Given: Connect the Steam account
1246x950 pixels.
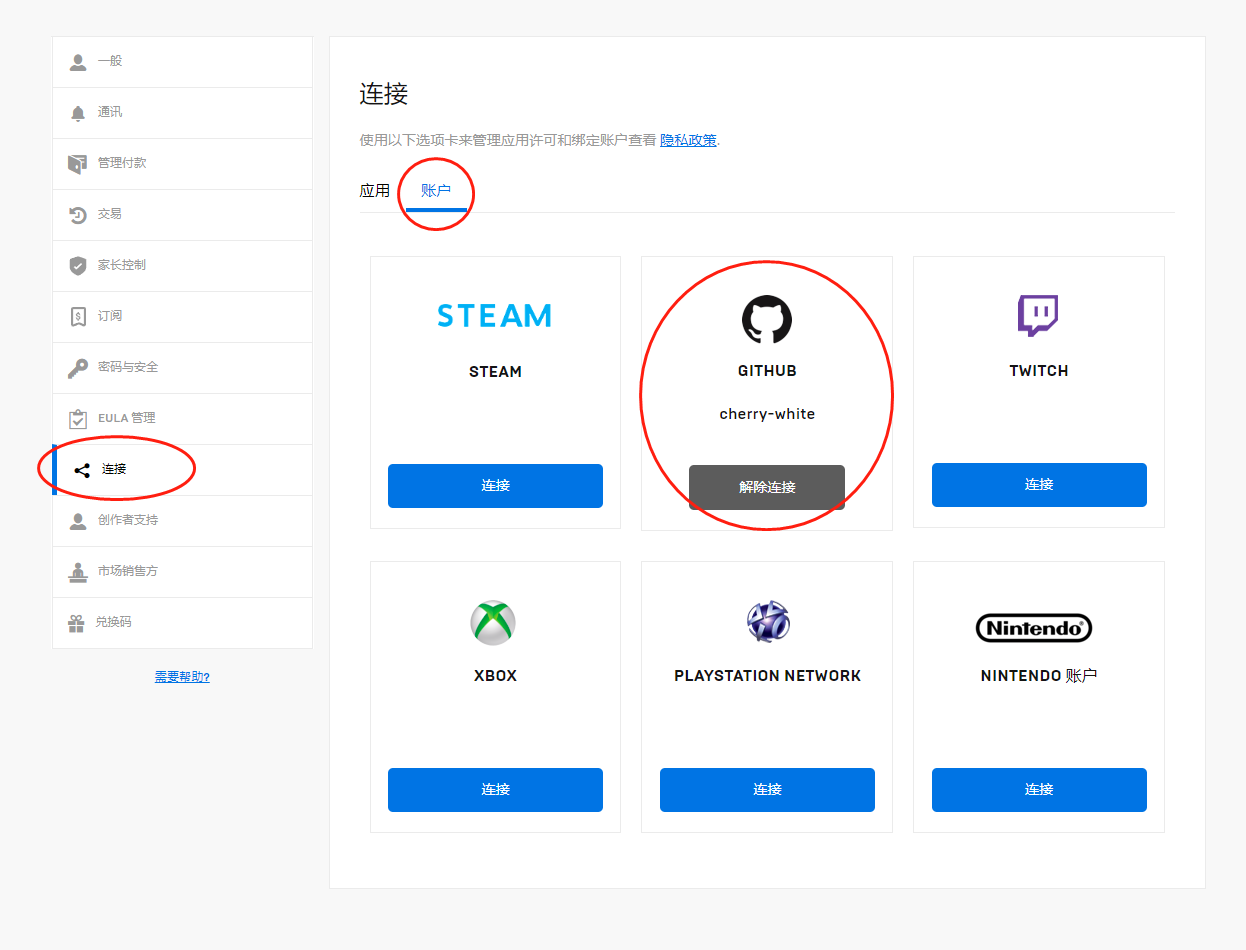Looking at the screenshot, I should pyautogui.click(x=495, y=486).
